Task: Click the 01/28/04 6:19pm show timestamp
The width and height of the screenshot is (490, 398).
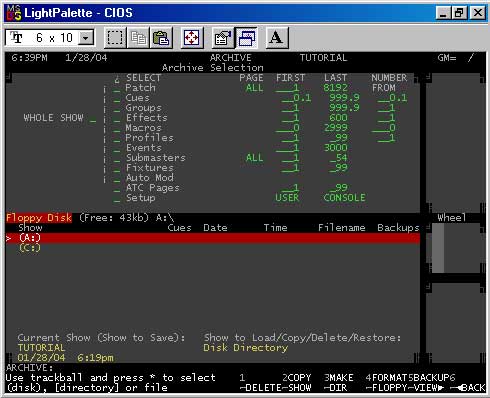Action: point(65,358)
